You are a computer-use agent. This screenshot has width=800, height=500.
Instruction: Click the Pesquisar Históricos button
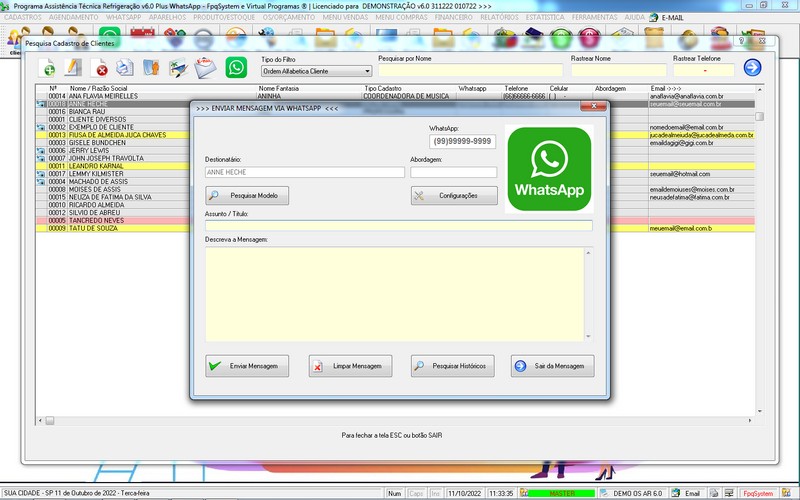(x=453, y=366)
